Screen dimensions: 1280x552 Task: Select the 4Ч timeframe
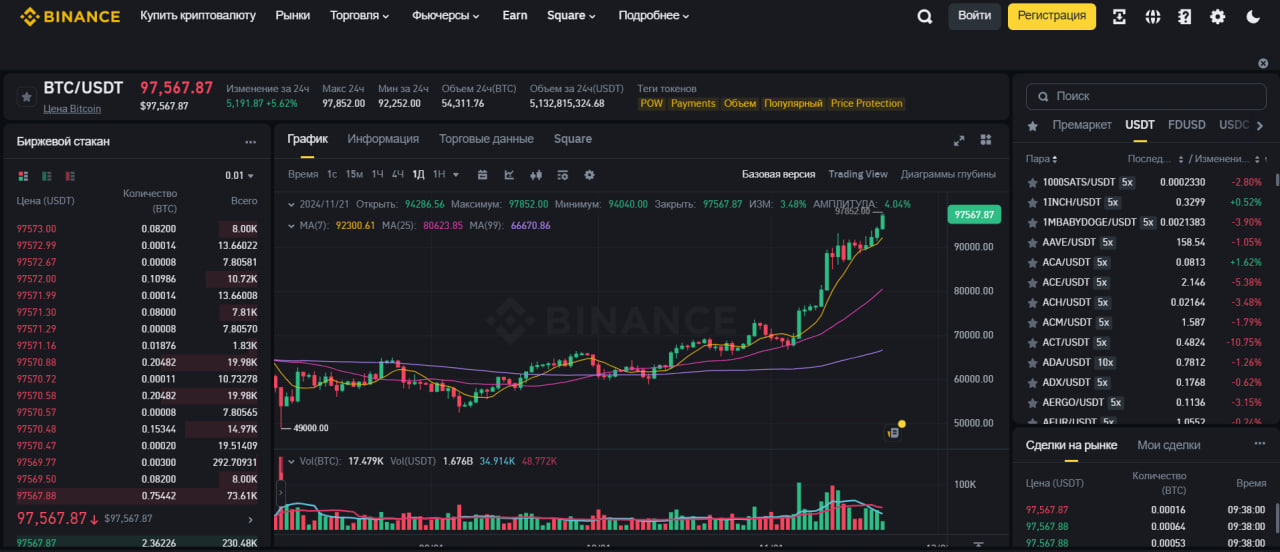pyautogui.click(x=398, y=175)
